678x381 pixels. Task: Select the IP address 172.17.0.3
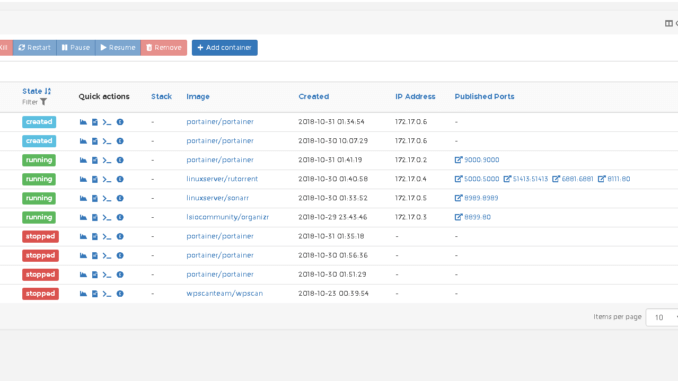coord(411,217)
